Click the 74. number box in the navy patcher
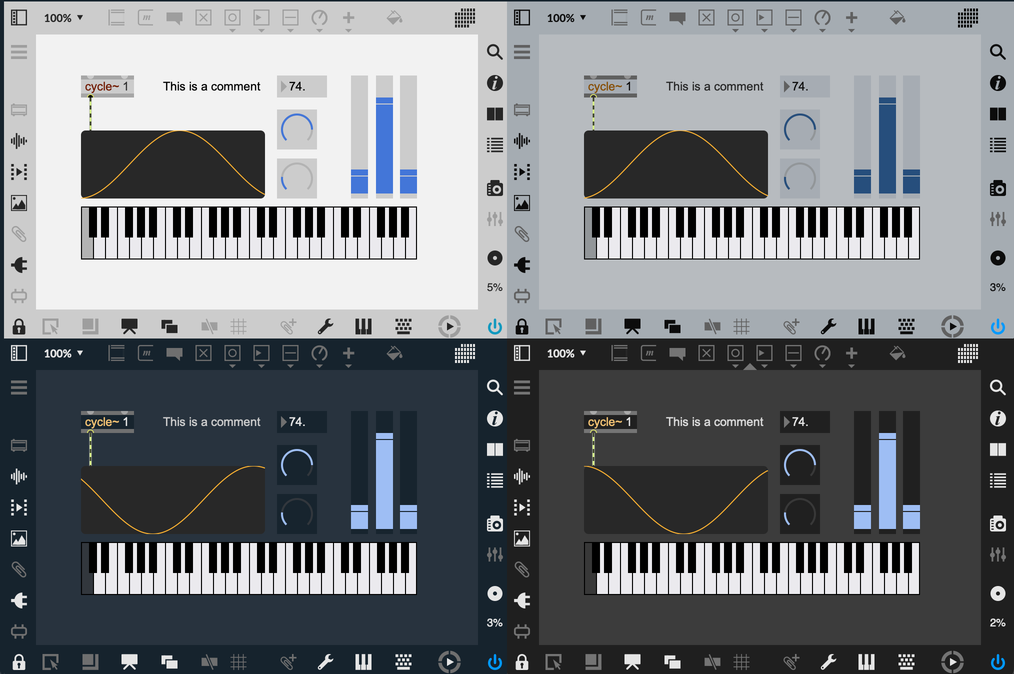This screenshot has height=674, width=1014. 301,422
